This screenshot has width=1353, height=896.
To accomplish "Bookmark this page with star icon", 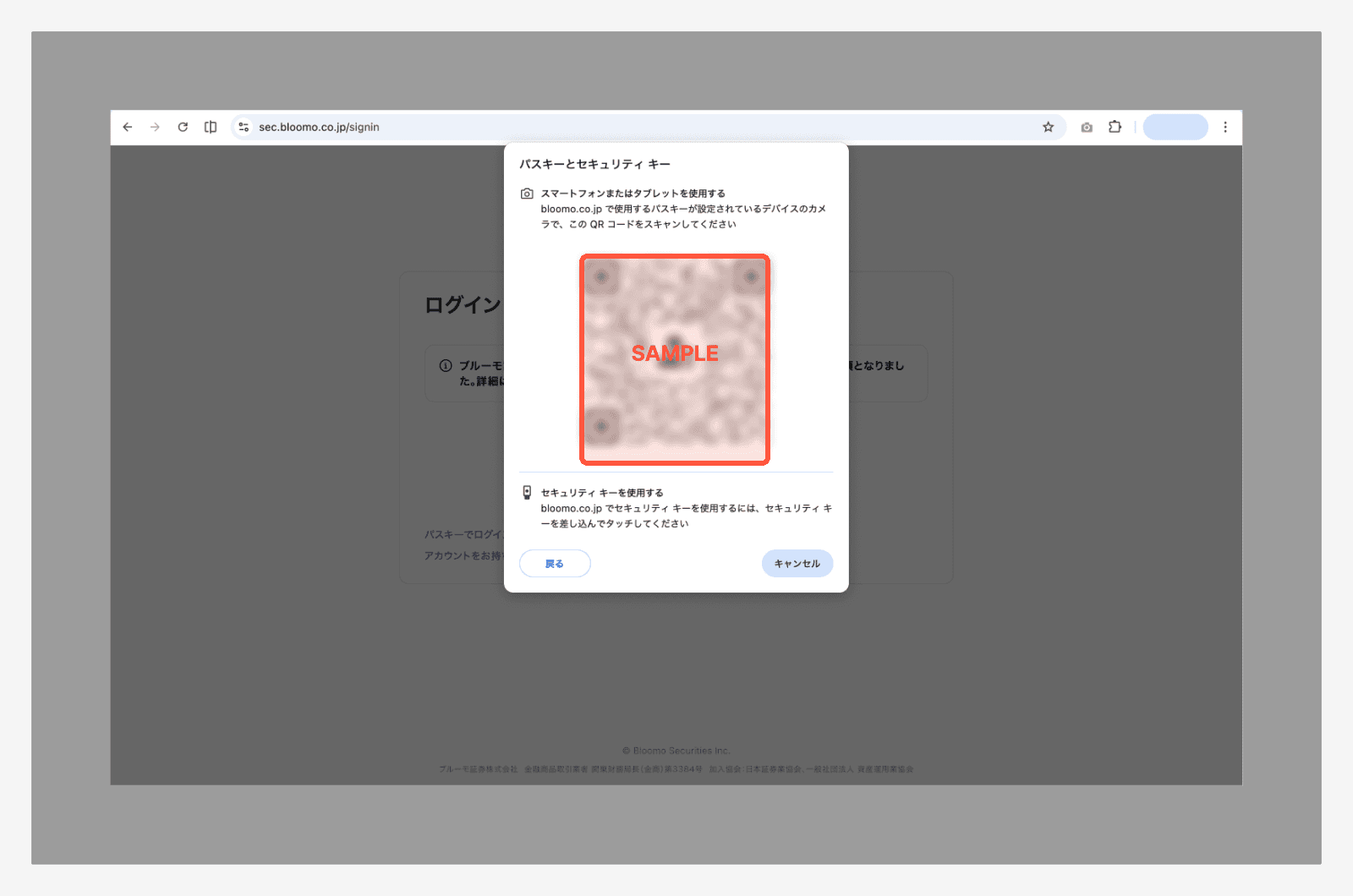I will pyautogui.click(x=1048, y=127).
